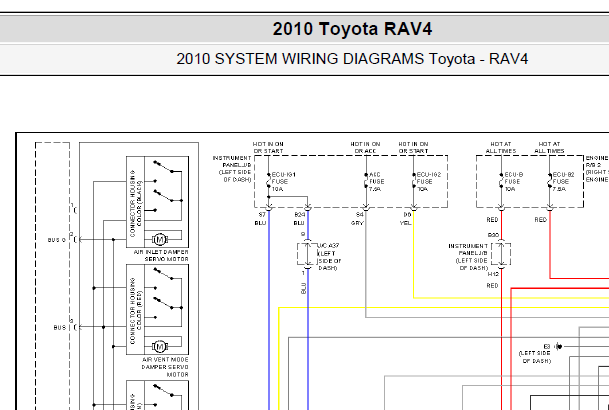This screenshot has width=609, height=410.
Task: Click the vertical "BLU" label below J/C A37
Action: (x=304, y=288)
